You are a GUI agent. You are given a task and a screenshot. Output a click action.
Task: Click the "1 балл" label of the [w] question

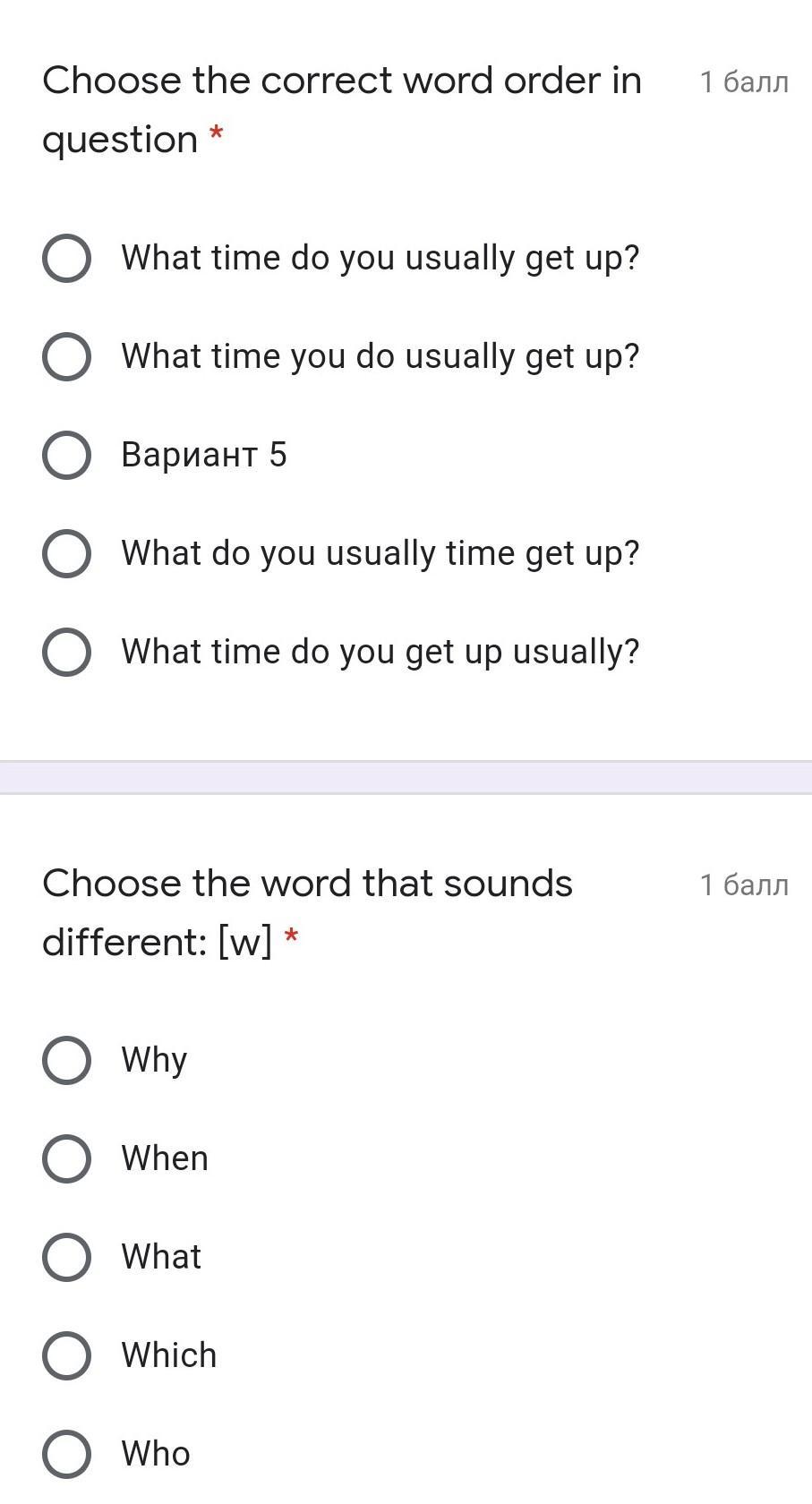[x=744, y=885]
